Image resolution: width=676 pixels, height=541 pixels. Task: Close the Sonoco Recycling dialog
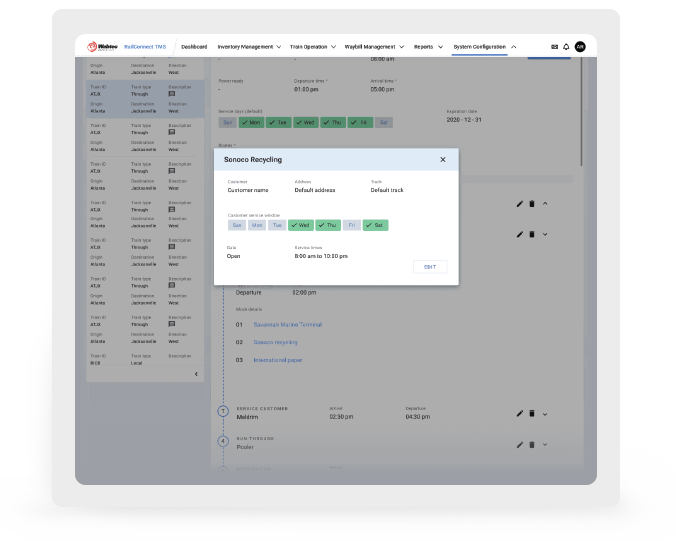(443, 159)
